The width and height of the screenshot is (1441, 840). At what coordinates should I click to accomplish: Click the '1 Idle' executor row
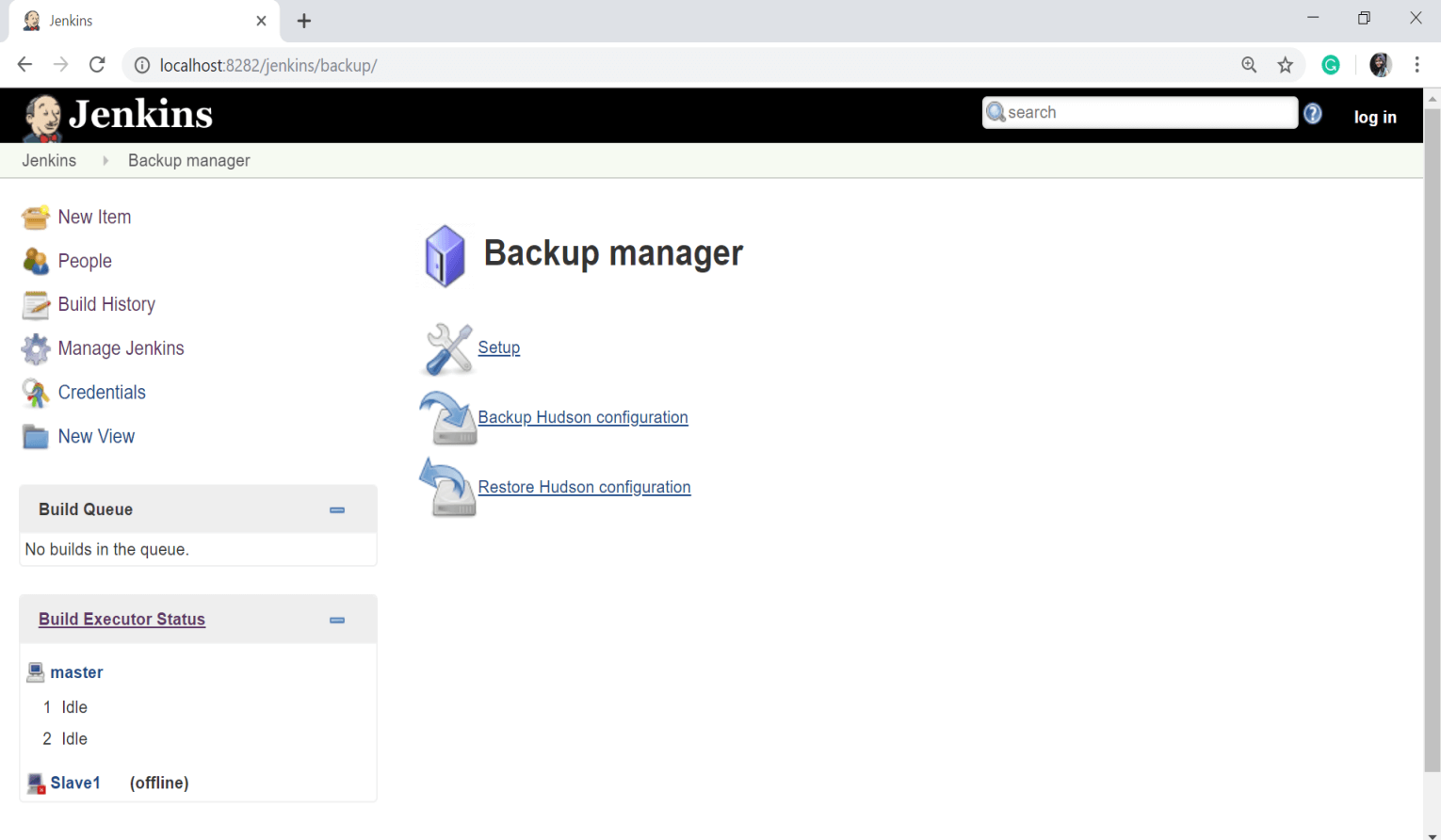[x=65, y=707]
